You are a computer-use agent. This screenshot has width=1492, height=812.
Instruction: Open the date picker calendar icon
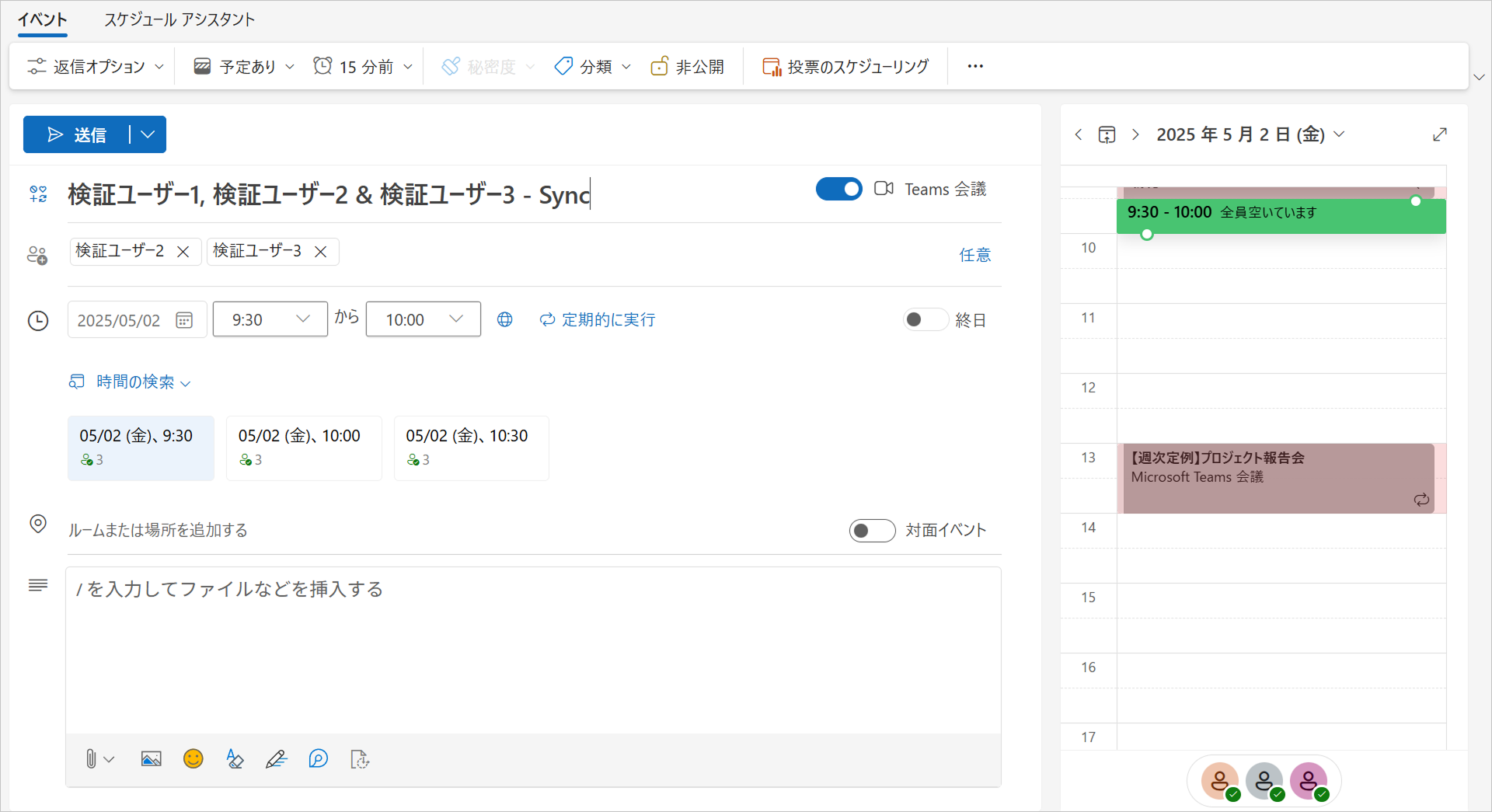point(184,320)
